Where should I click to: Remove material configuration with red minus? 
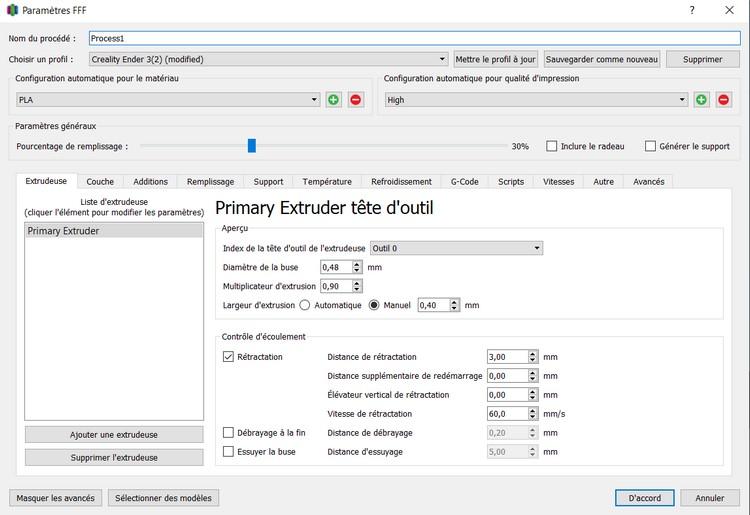pyautogui.click(x=355, y=99)
